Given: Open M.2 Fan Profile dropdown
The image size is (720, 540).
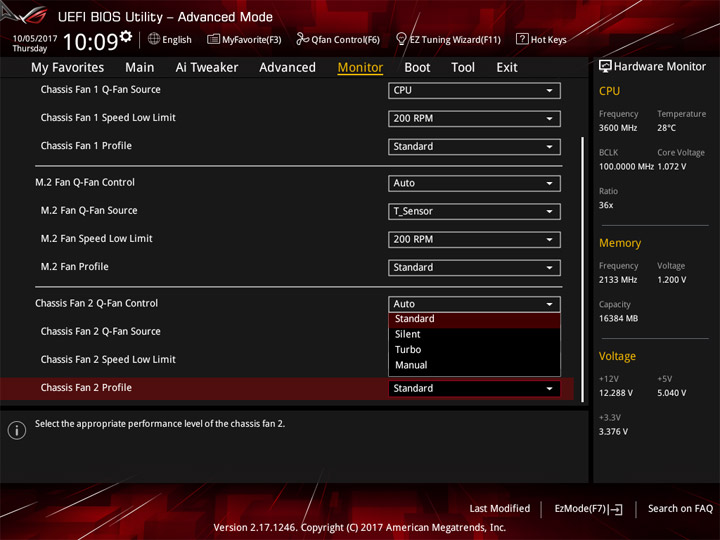Looking at the screenshot, I should 474,267.
